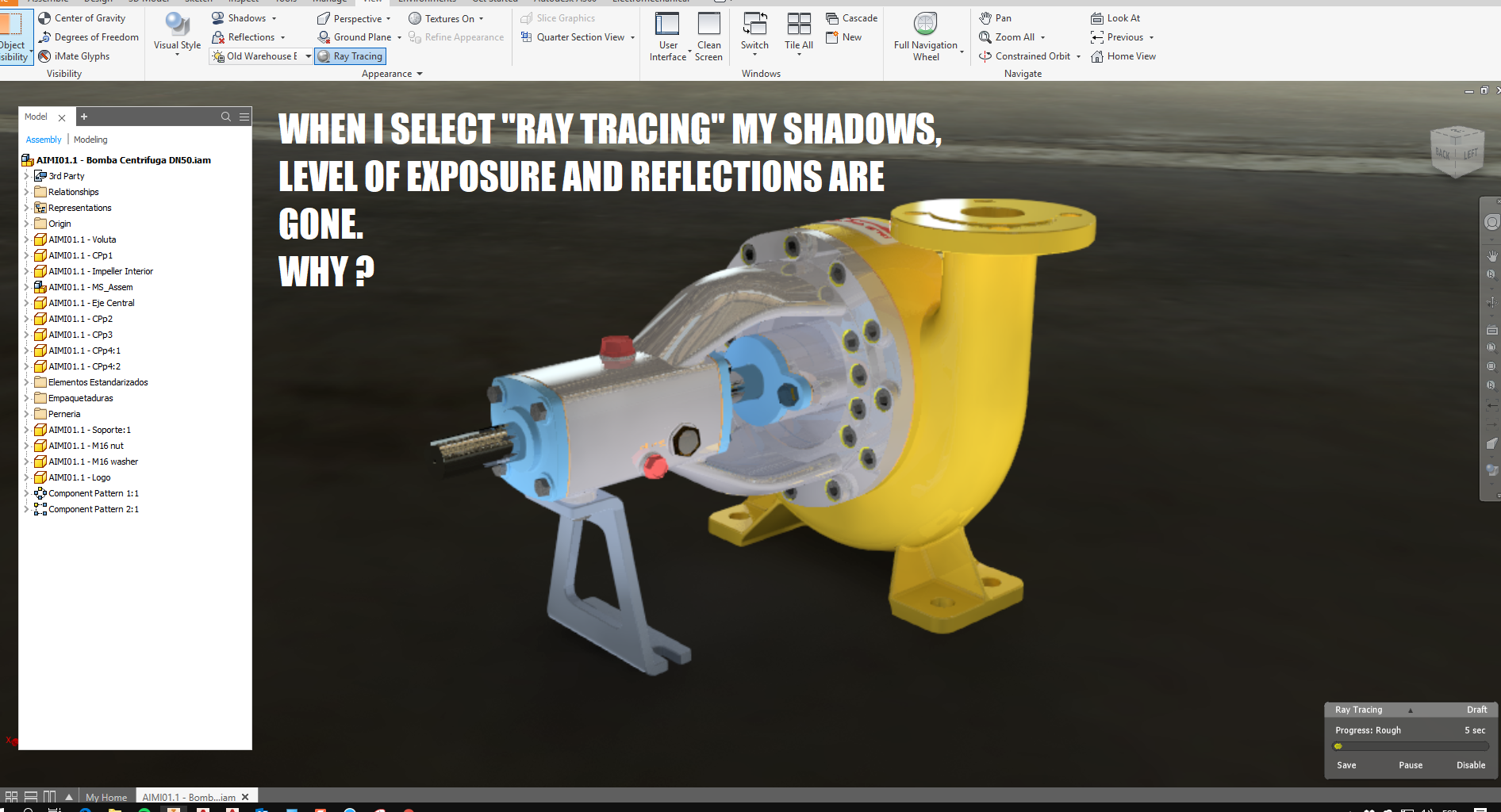Go to Previous view
Screen dimensions: 1501x812
click(1117, 37)
